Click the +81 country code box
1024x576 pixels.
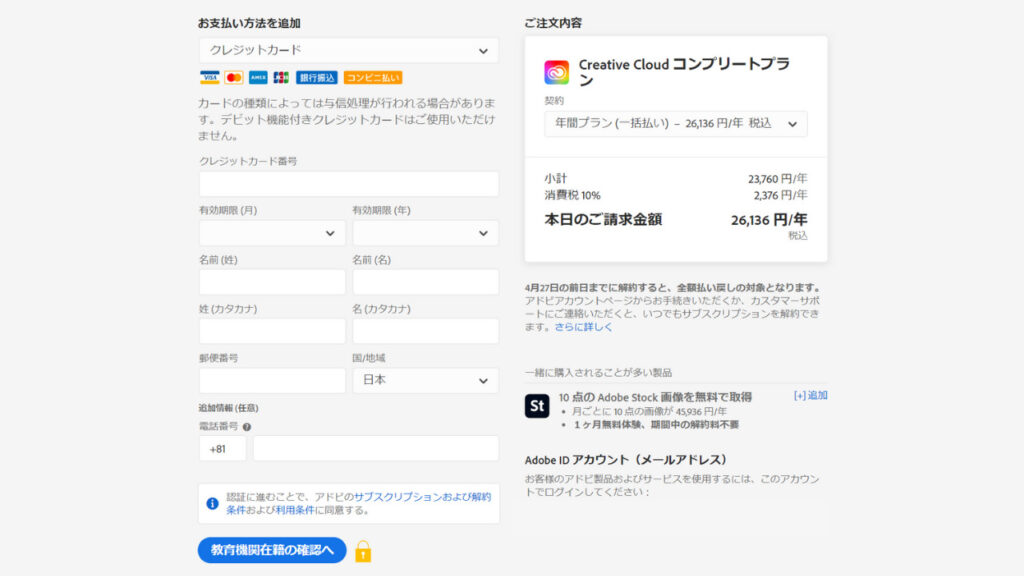coord(223,449)
